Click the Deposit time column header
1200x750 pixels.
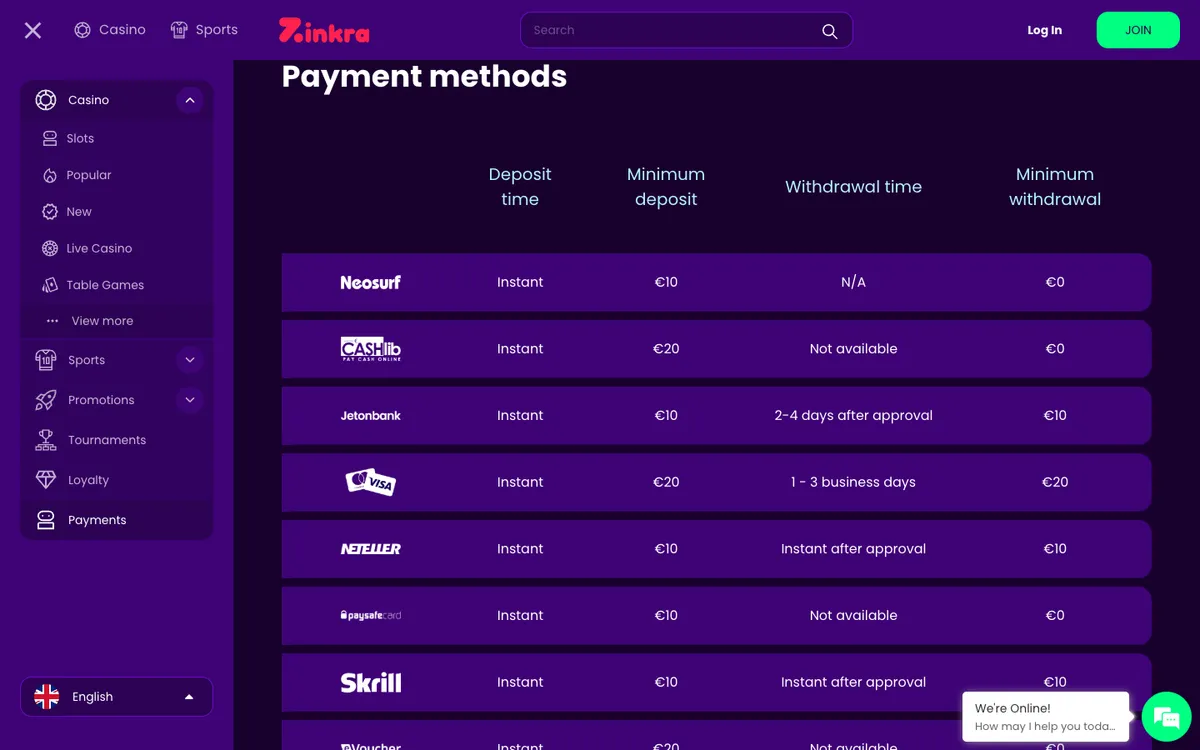coord(520,187)
